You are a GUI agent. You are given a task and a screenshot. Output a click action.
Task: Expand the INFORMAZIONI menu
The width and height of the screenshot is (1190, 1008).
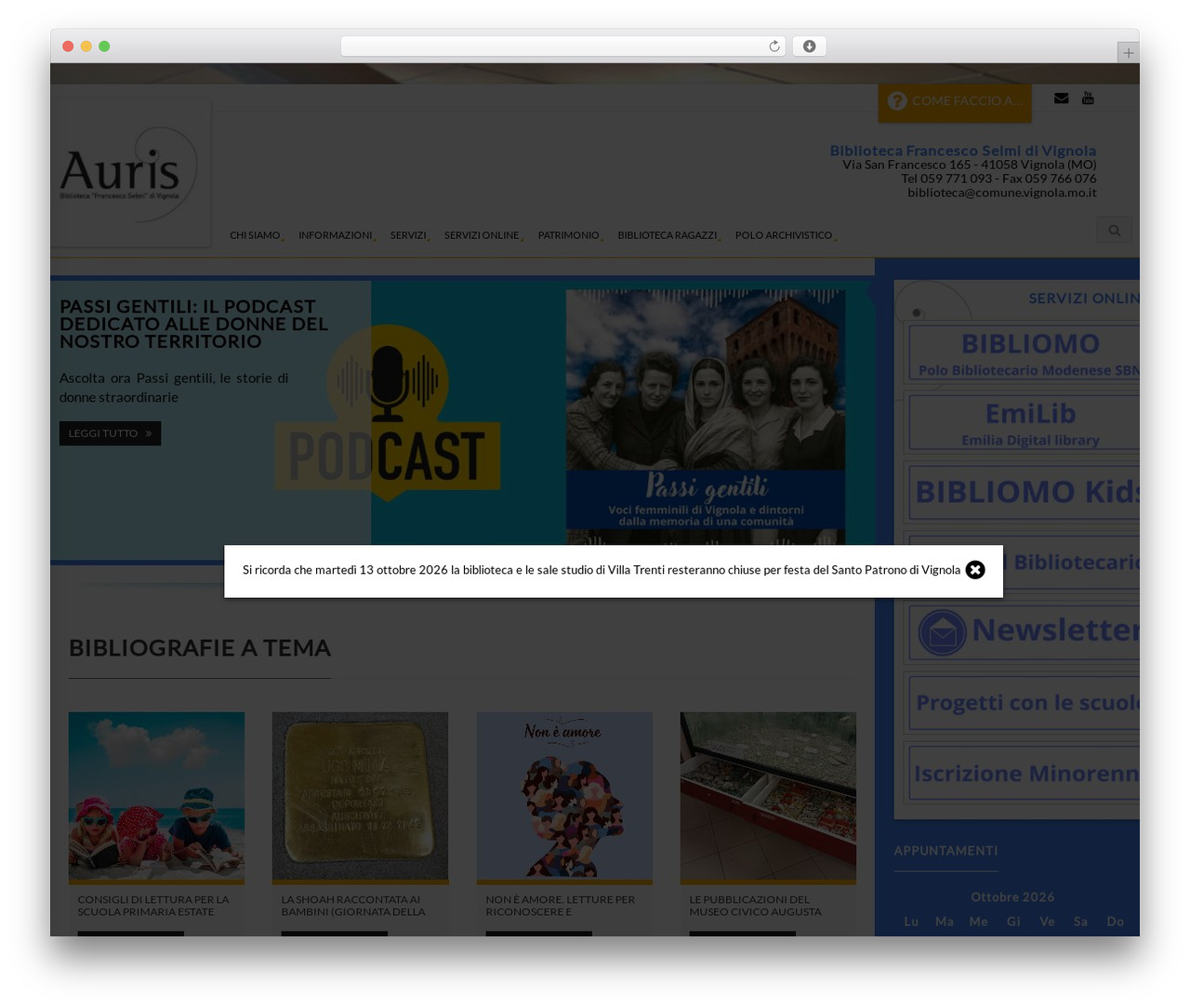pos(337,235)
